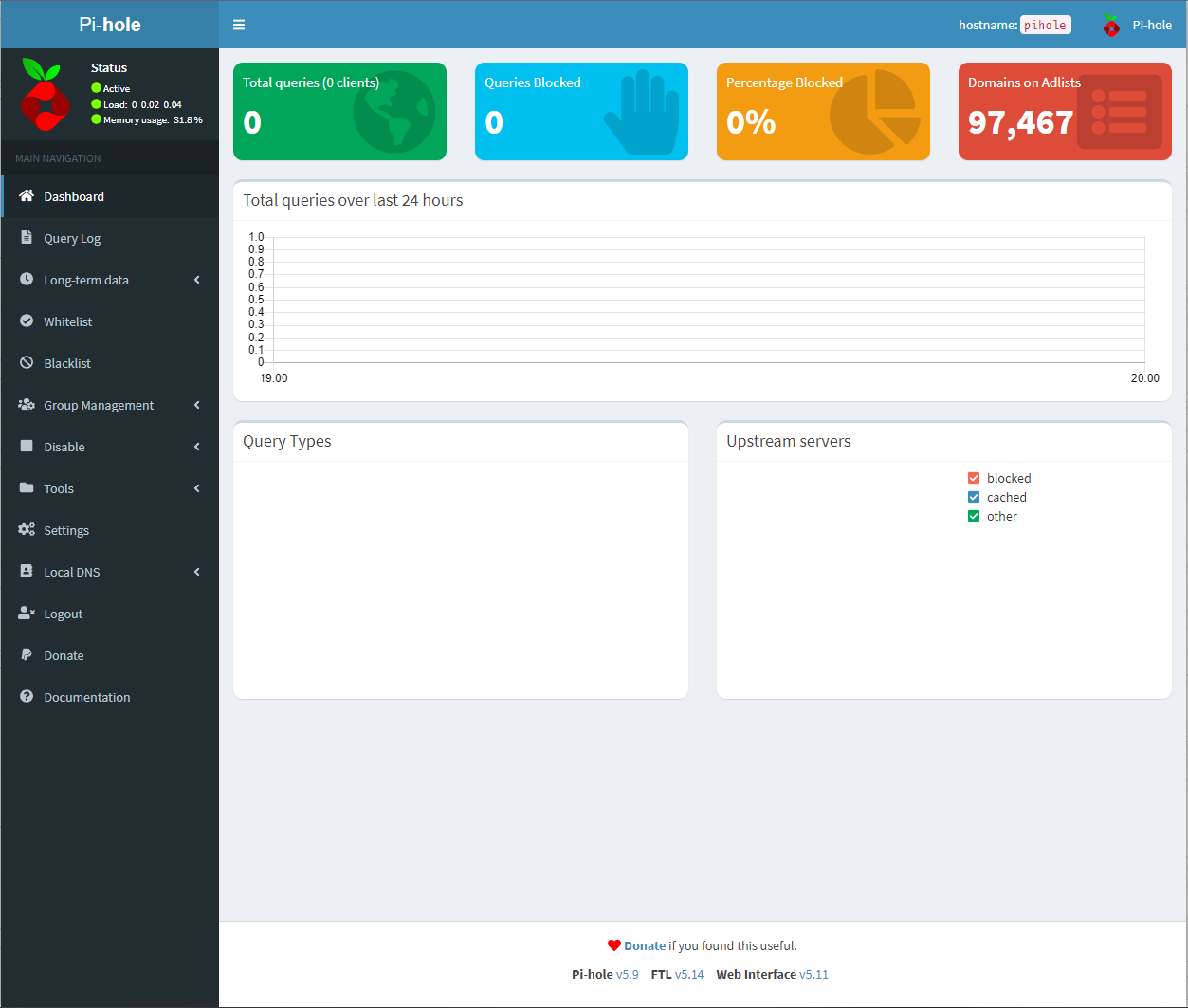Click the Settings gears icon

coord(27,530)
